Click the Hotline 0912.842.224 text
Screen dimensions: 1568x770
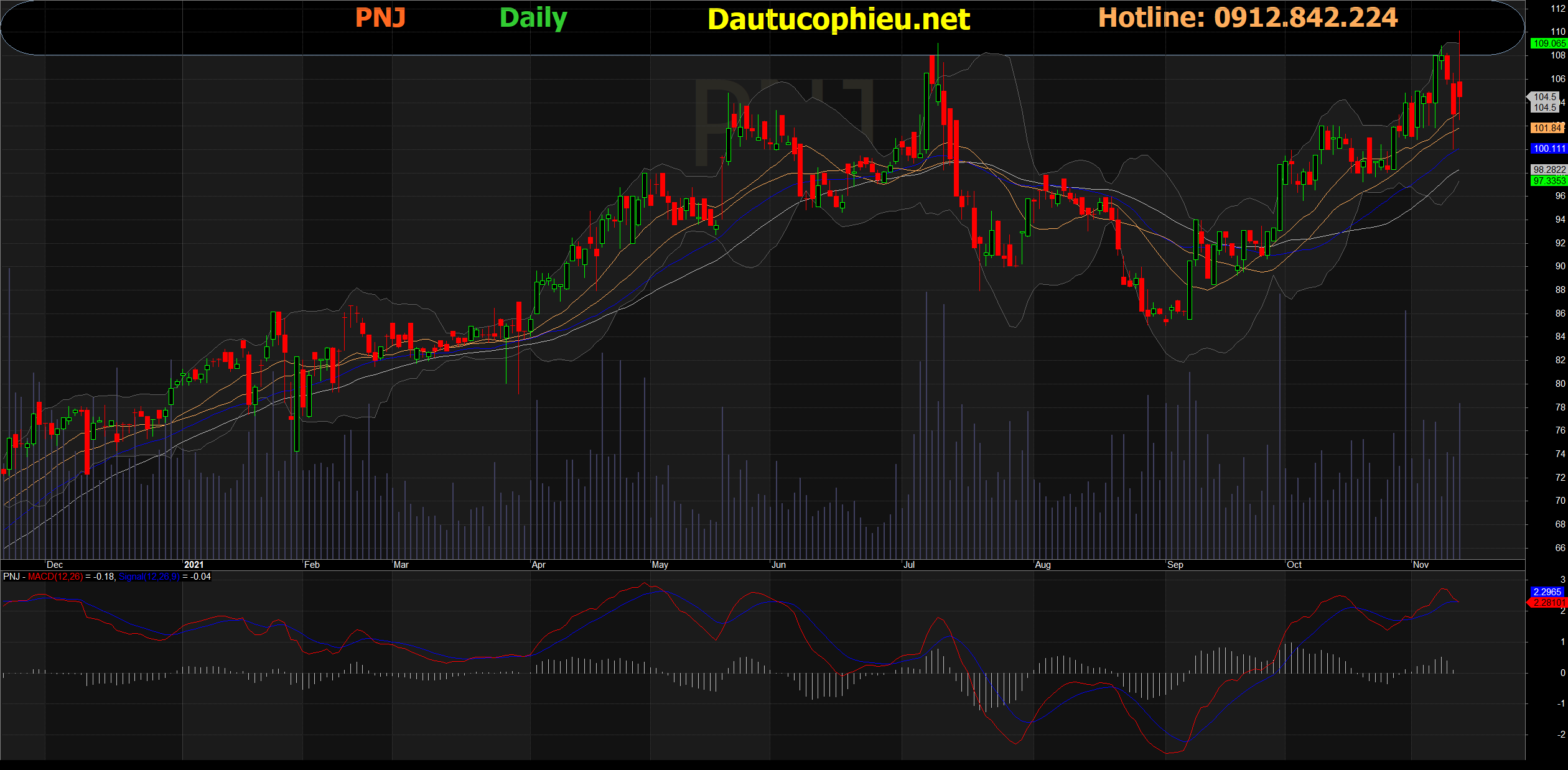point(1248,18)
